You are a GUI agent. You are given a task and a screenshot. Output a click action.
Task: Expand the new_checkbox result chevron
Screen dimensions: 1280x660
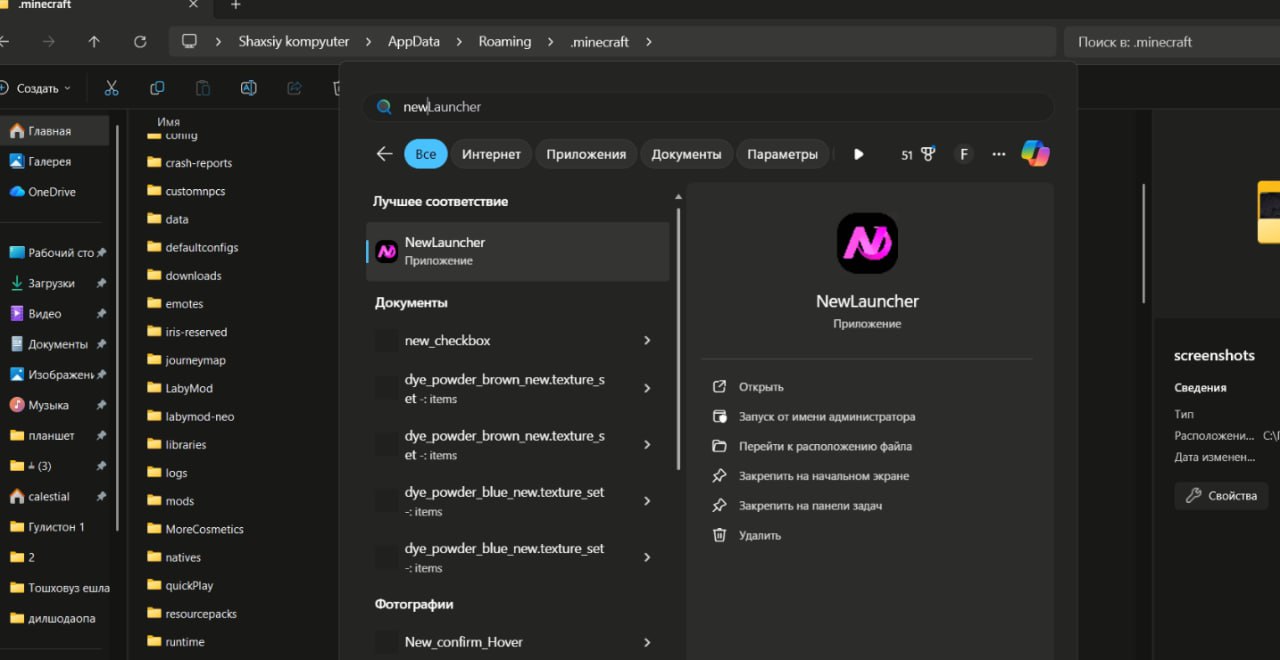click(647, 340)
